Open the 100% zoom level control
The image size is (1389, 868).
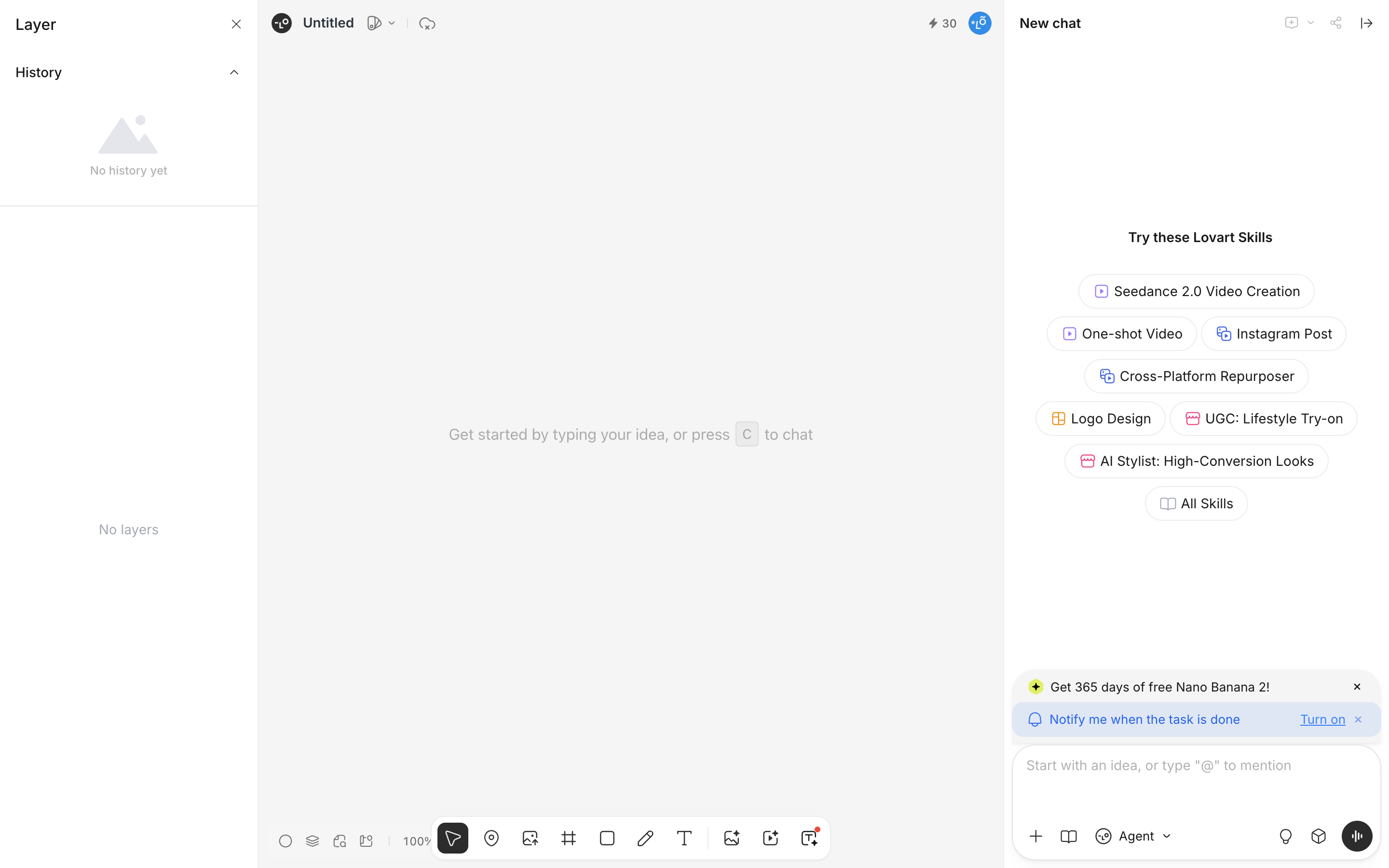pos(417,841)
